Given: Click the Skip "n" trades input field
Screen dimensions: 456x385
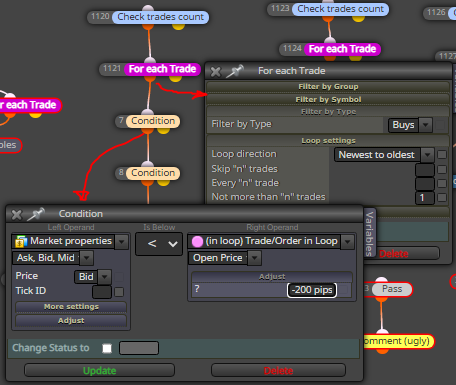Looking at the screenshot, I should 425,169.
